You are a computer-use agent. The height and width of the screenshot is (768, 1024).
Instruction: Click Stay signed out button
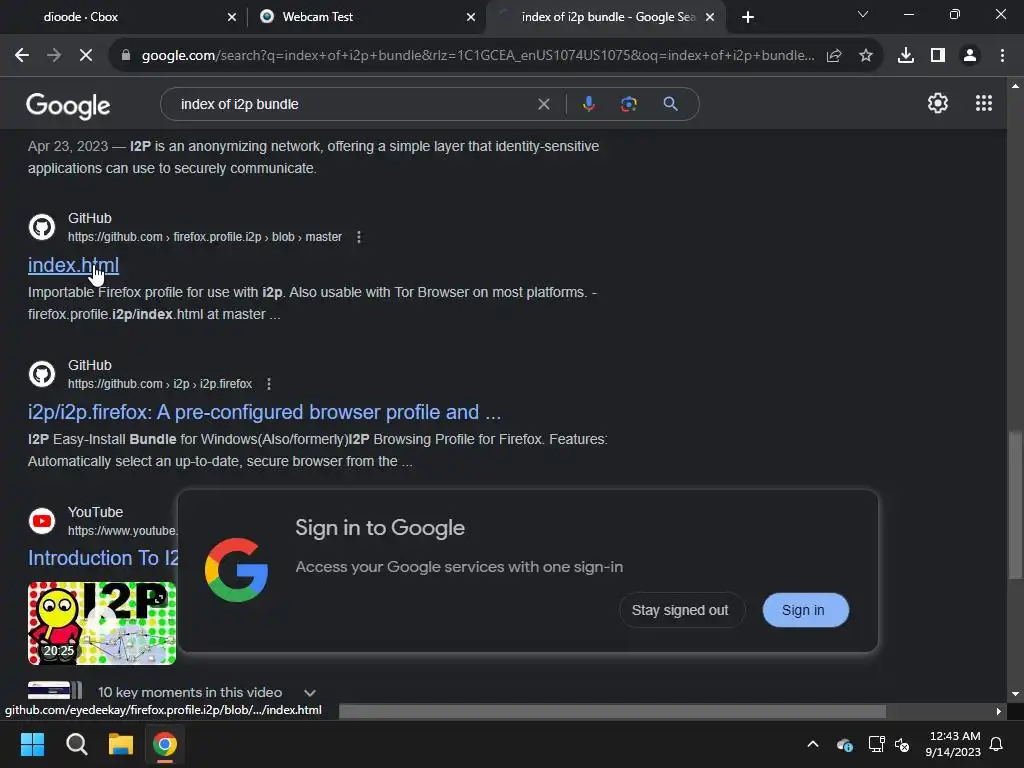coord(680,610)
